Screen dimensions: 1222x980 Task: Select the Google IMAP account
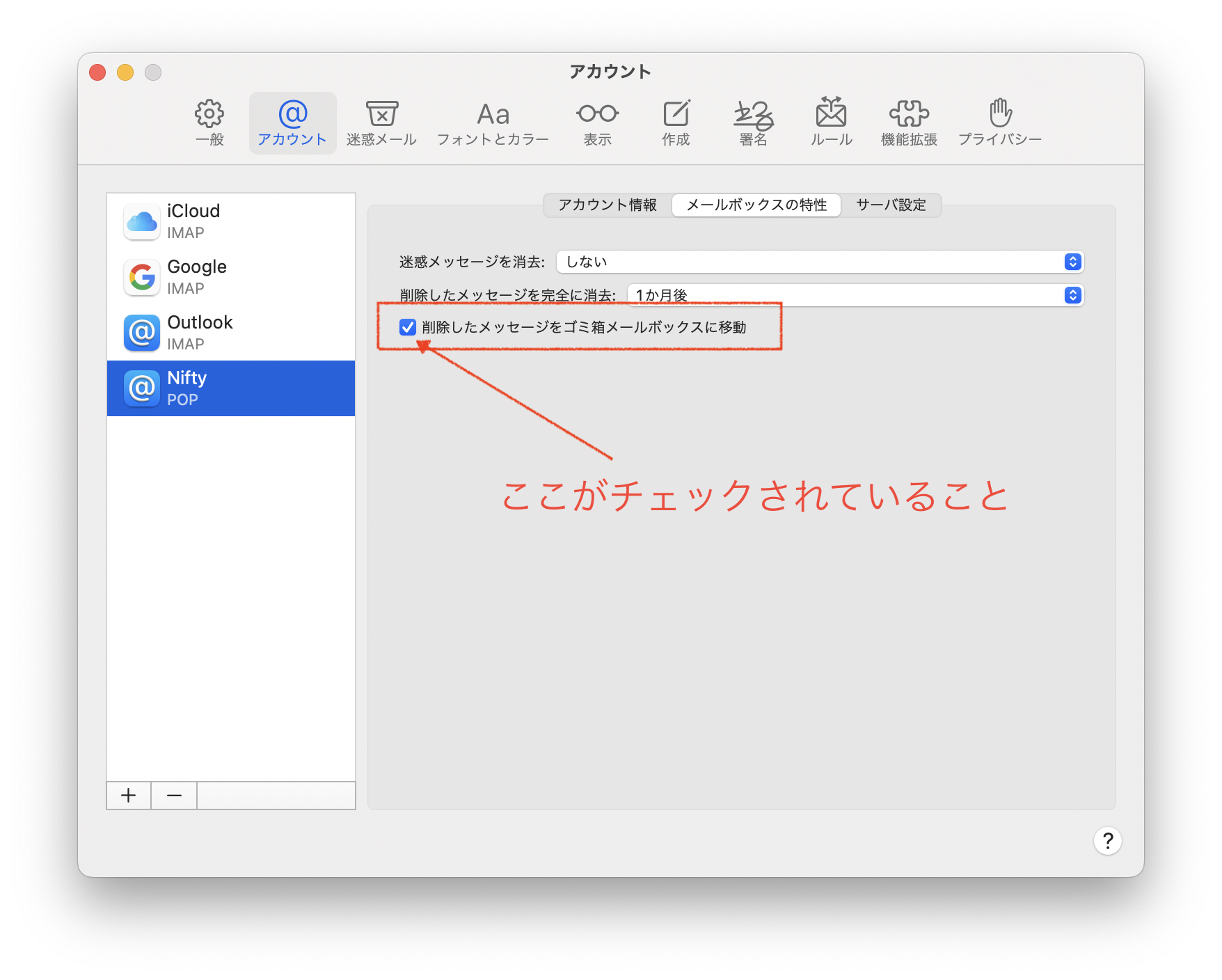[230, 277]
